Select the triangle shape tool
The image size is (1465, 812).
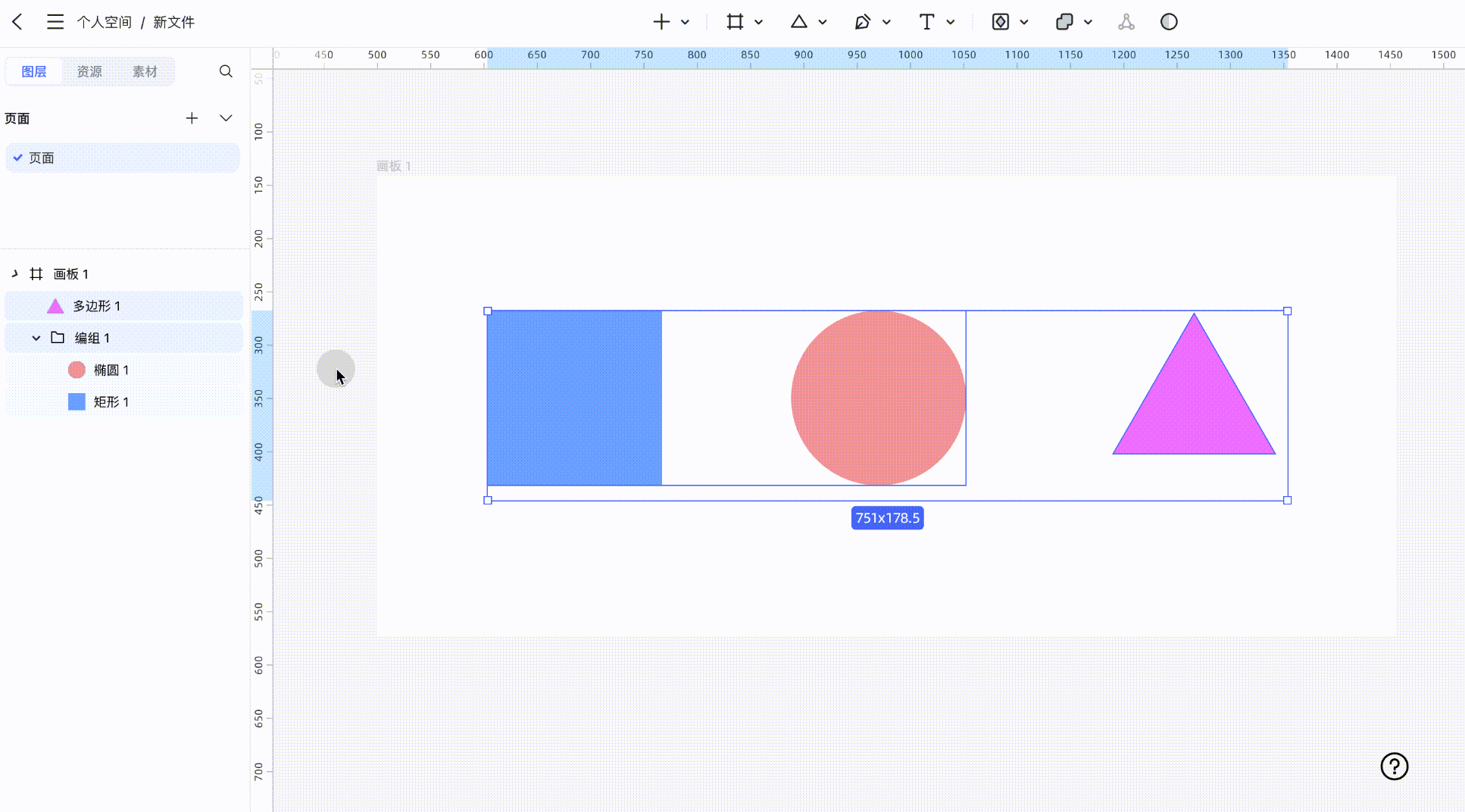pos(798,22)
